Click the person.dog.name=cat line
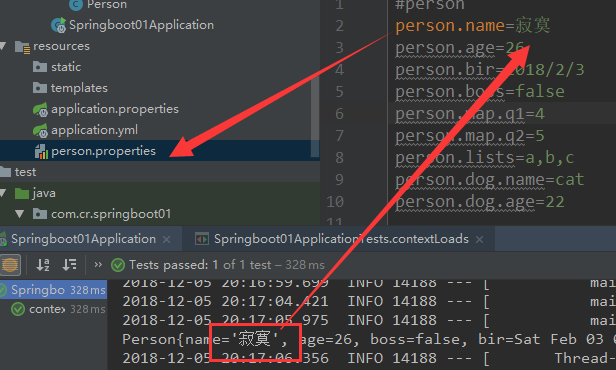 click(490, 180)
